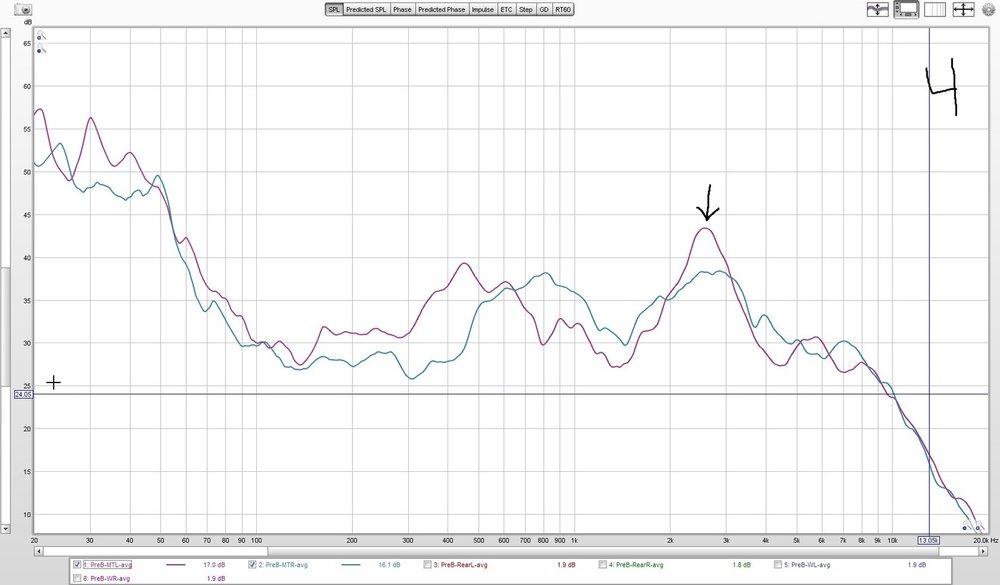
Task: Enable the PreB-WL-avg trace checkbox
Action: click(x=778, y=565)
